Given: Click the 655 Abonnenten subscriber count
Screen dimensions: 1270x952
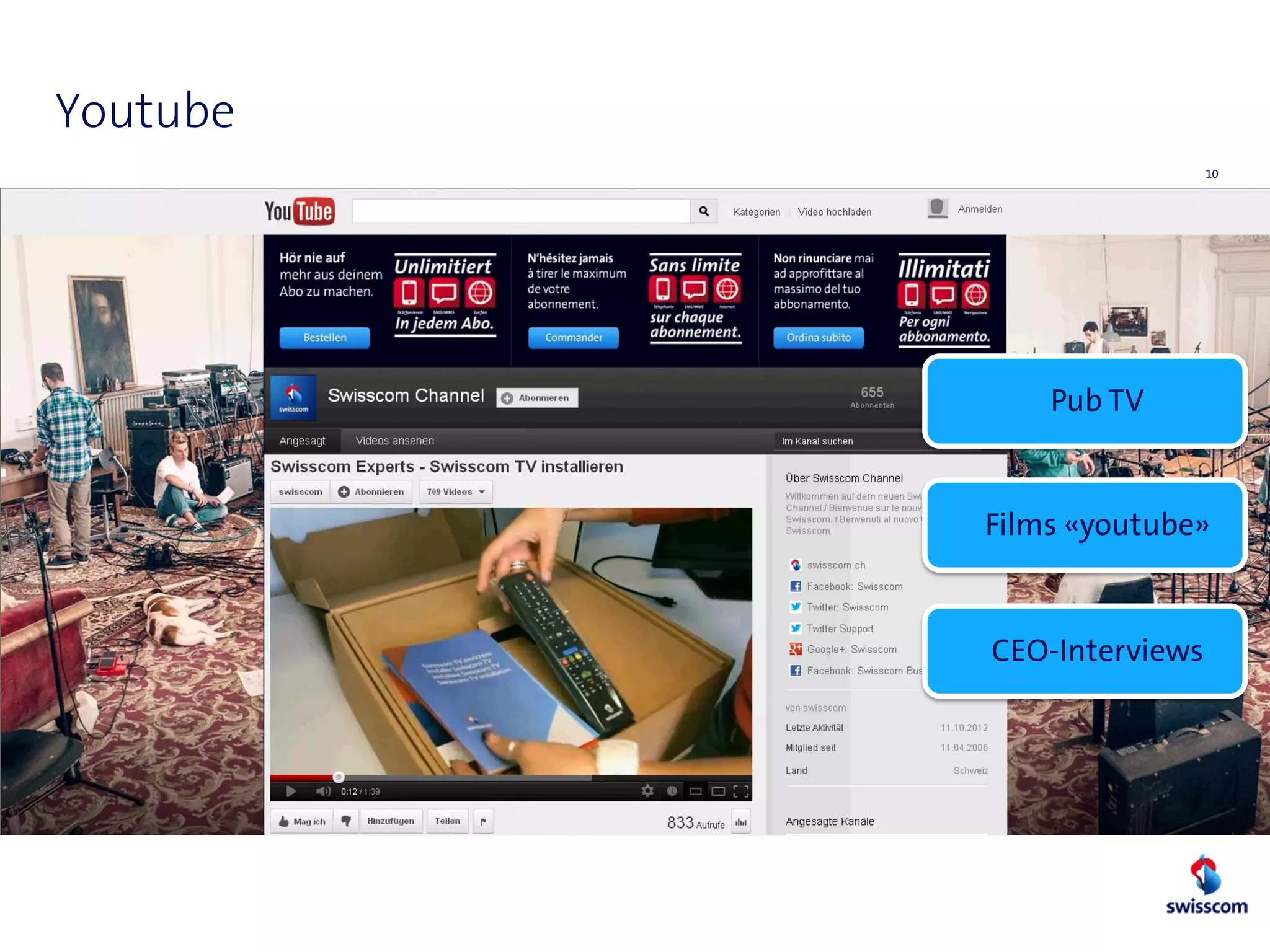Looking at the screenshot, I should (x=872, y=397).
